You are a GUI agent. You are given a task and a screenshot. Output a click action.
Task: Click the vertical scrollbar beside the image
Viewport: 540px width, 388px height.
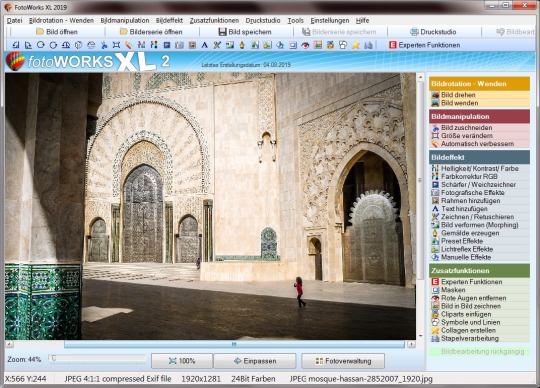pos(420,179)
